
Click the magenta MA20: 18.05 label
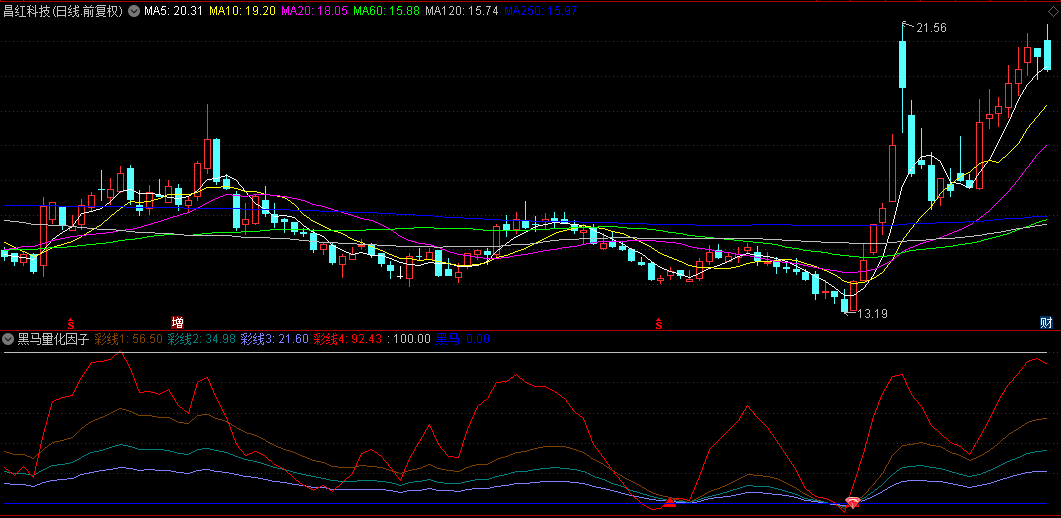click(315, 11)
